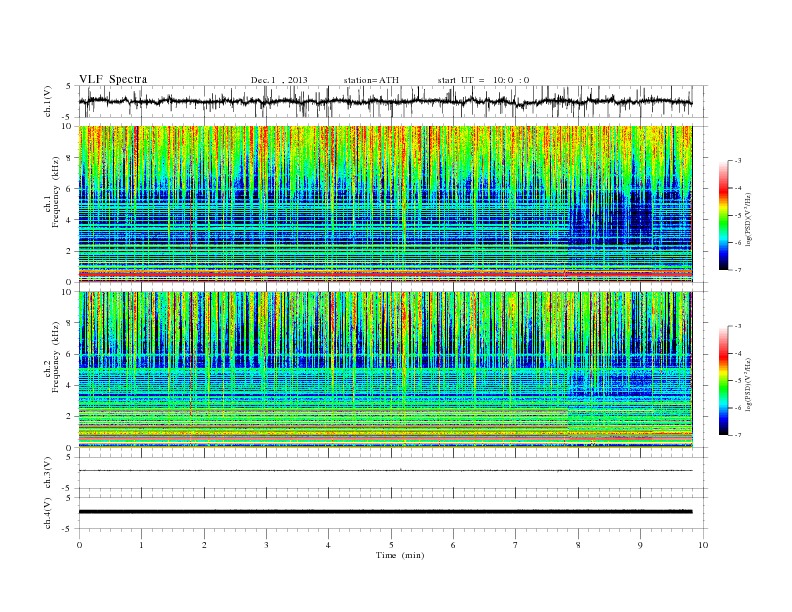Select the "start UT = 10:0 :0" text
Image resolution: width=792 pixels, height=612 pixels.
(483, 80)
